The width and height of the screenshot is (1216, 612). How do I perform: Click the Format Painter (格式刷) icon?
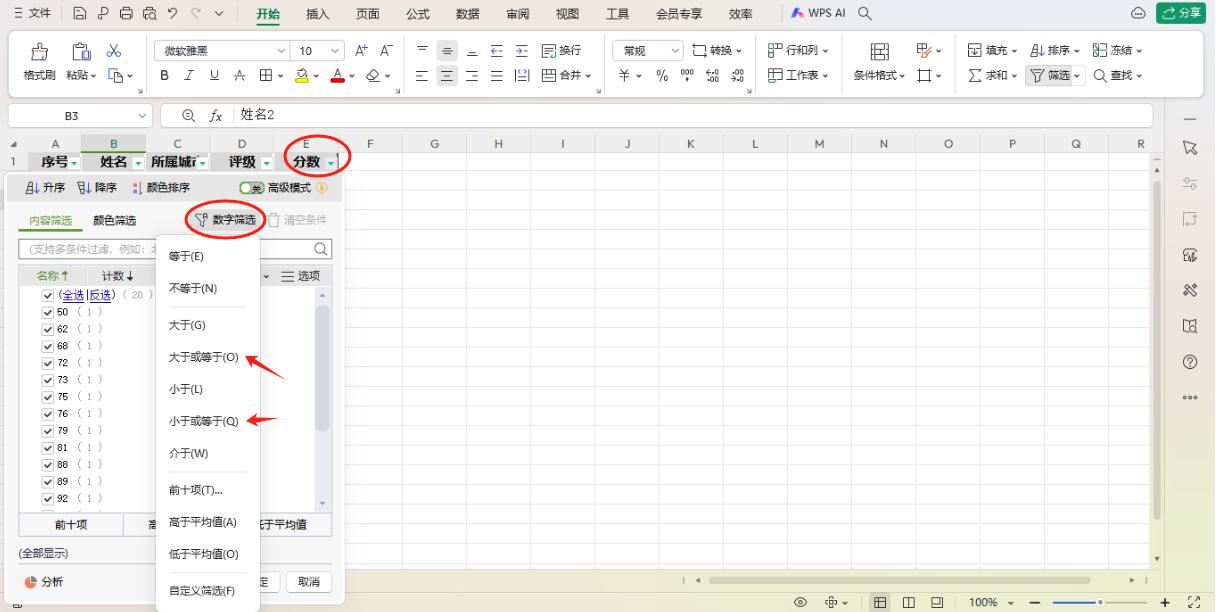41,51
